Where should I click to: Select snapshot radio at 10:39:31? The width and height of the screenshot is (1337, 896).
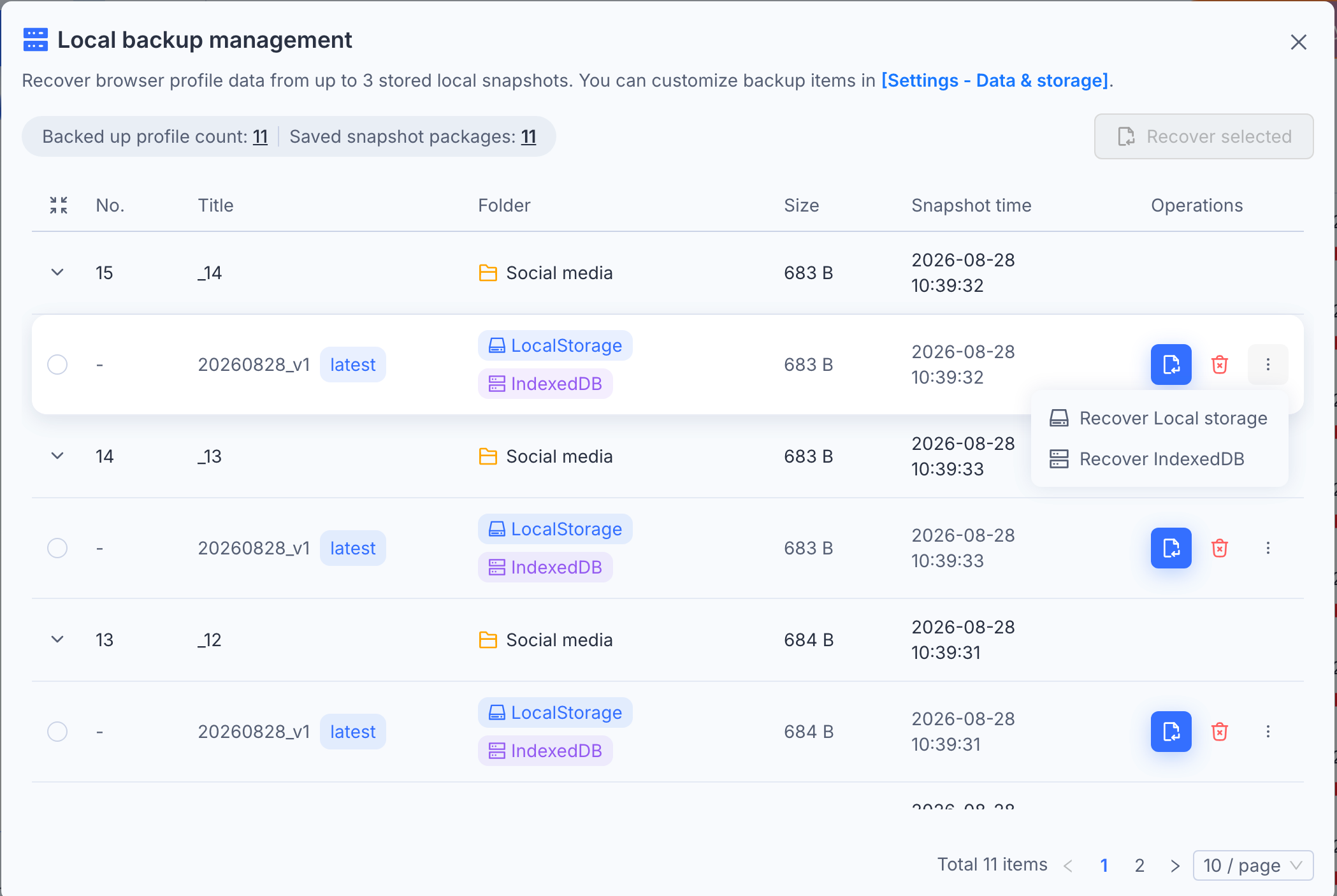pos(57,732)
